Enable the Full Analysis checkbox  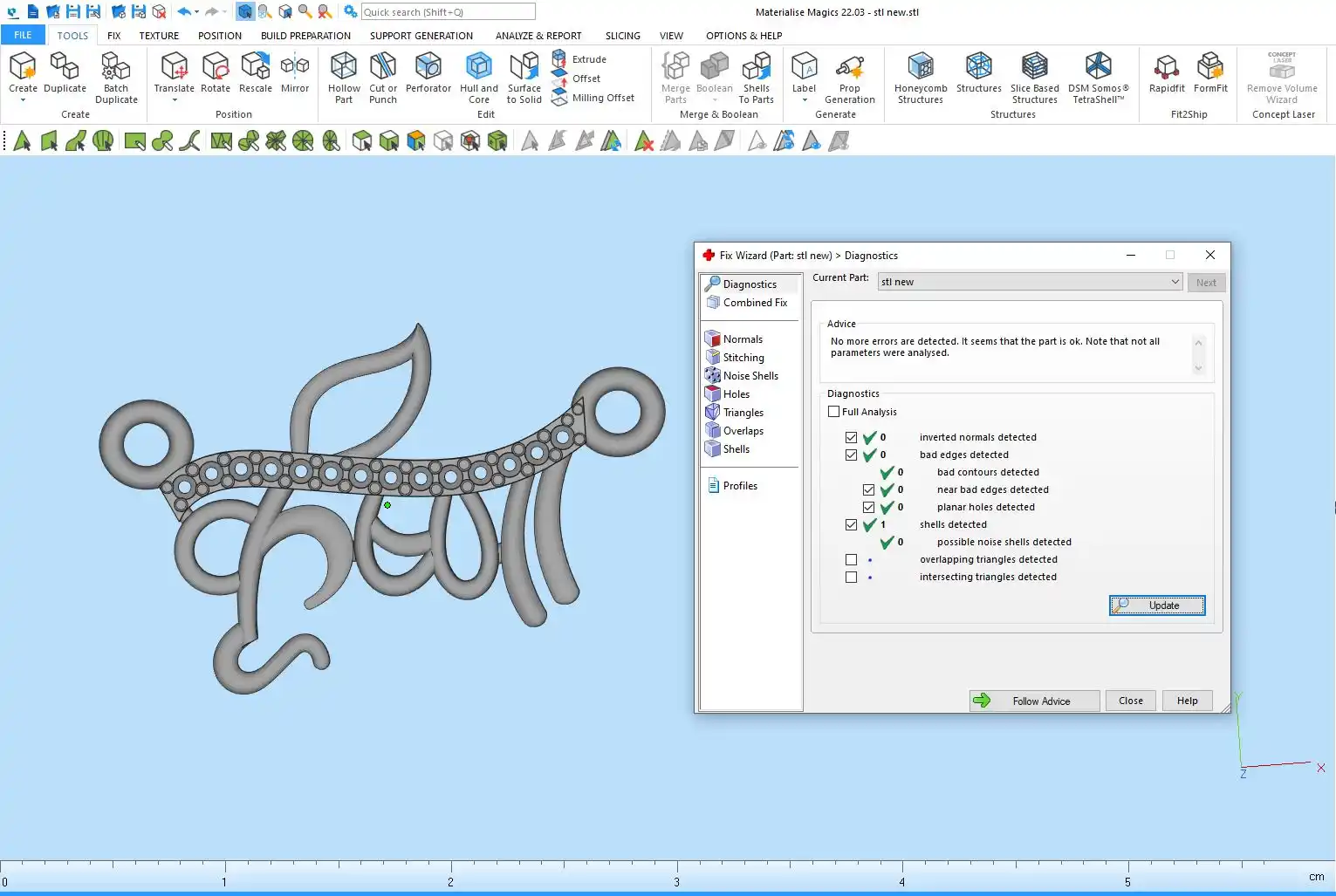click(834, 412)
